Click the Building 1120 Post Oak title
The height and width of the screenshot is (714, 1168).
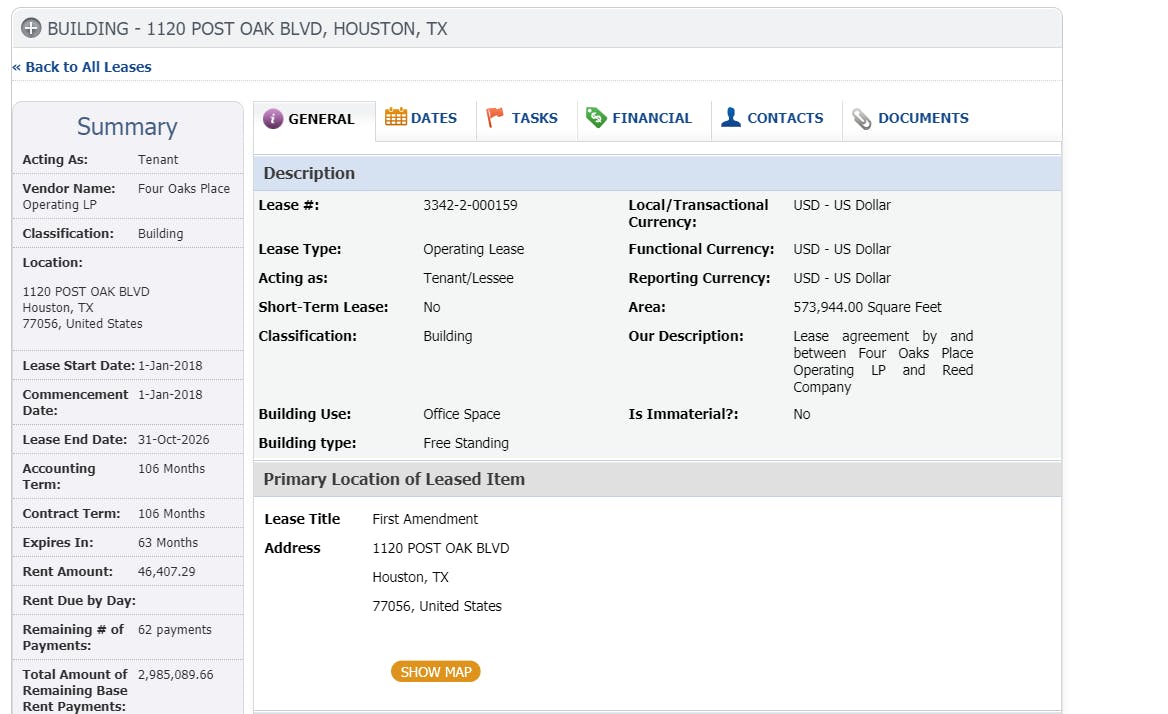[x=247, y=29]
